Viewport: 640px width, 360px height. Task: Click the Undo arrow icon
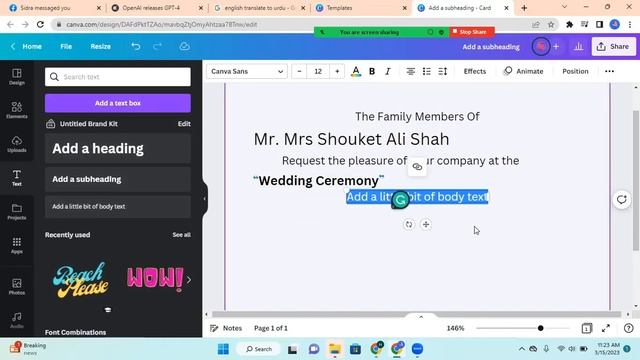click(x=136, y=47)
